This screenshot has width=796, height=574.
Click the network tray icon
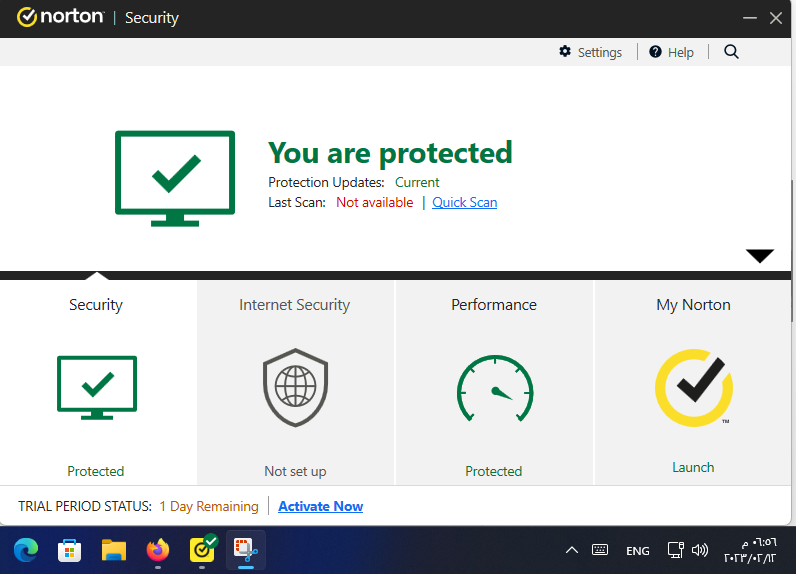675,550
